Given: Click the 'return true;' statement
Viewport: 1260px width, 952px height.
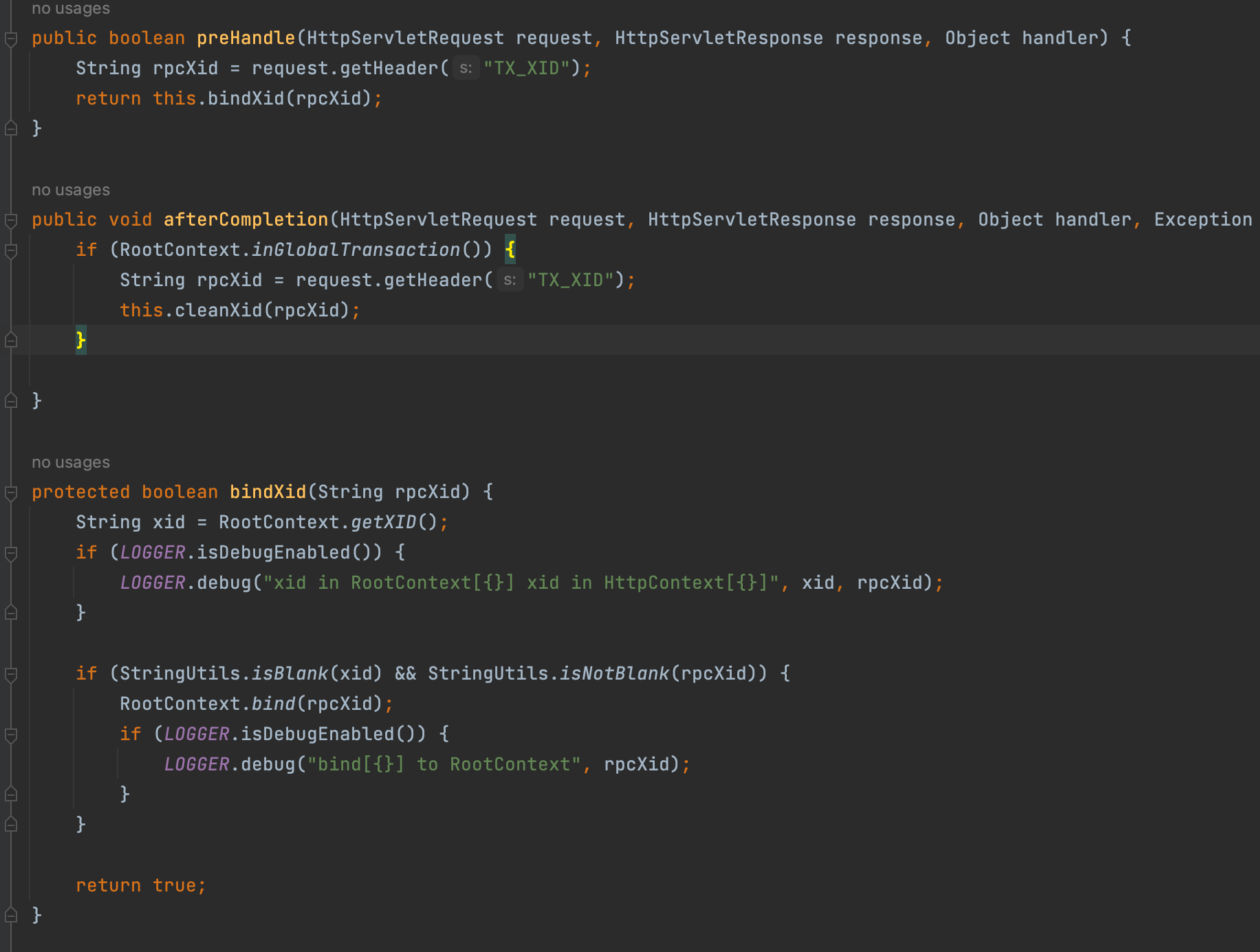Looking at the screenshot, I should tap(141, 885).
